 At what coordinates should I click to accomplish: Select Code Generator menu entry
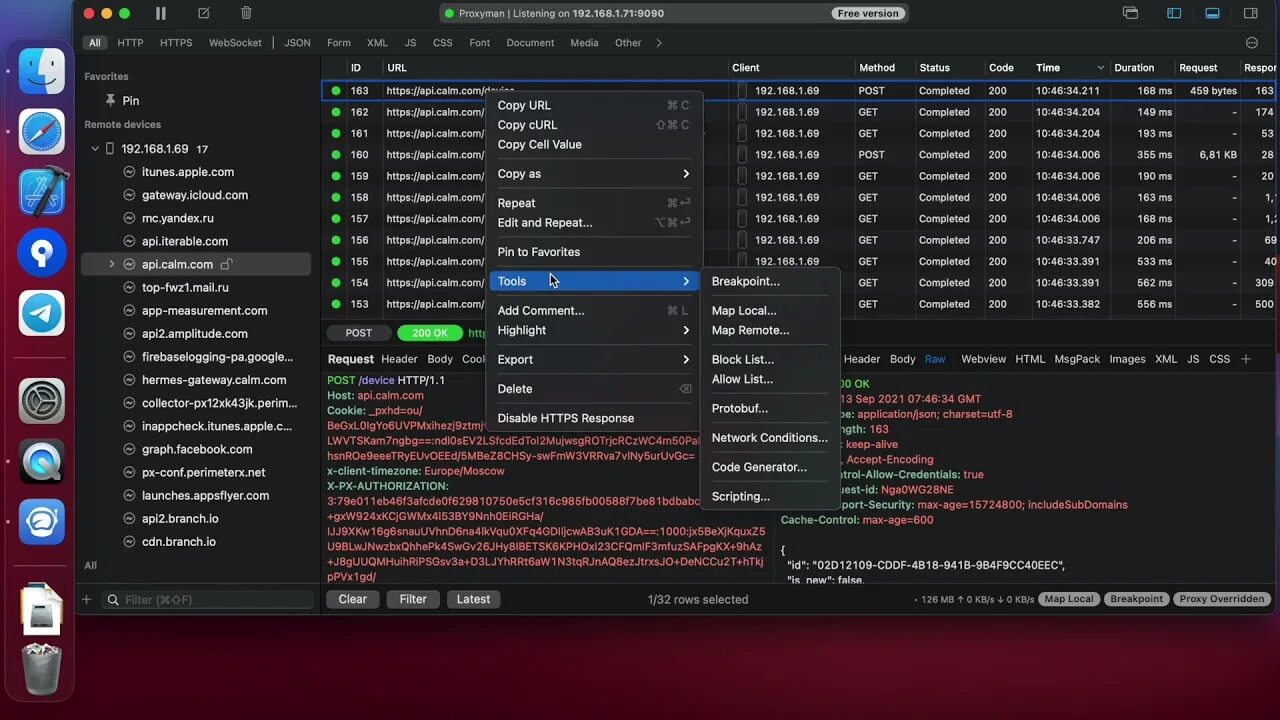[x=770, y=467]
